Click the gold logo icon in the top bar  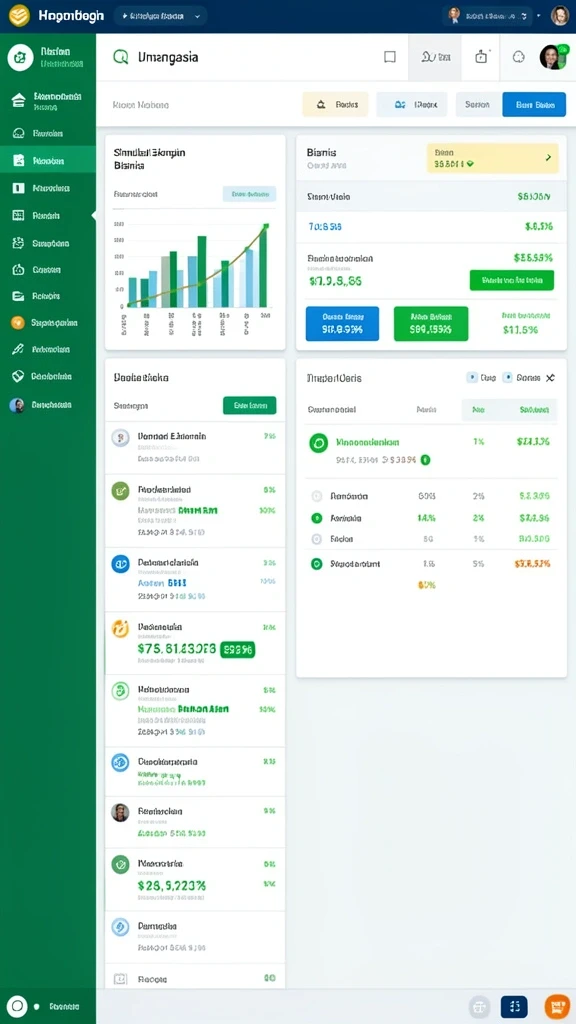[x=19, y=16]
